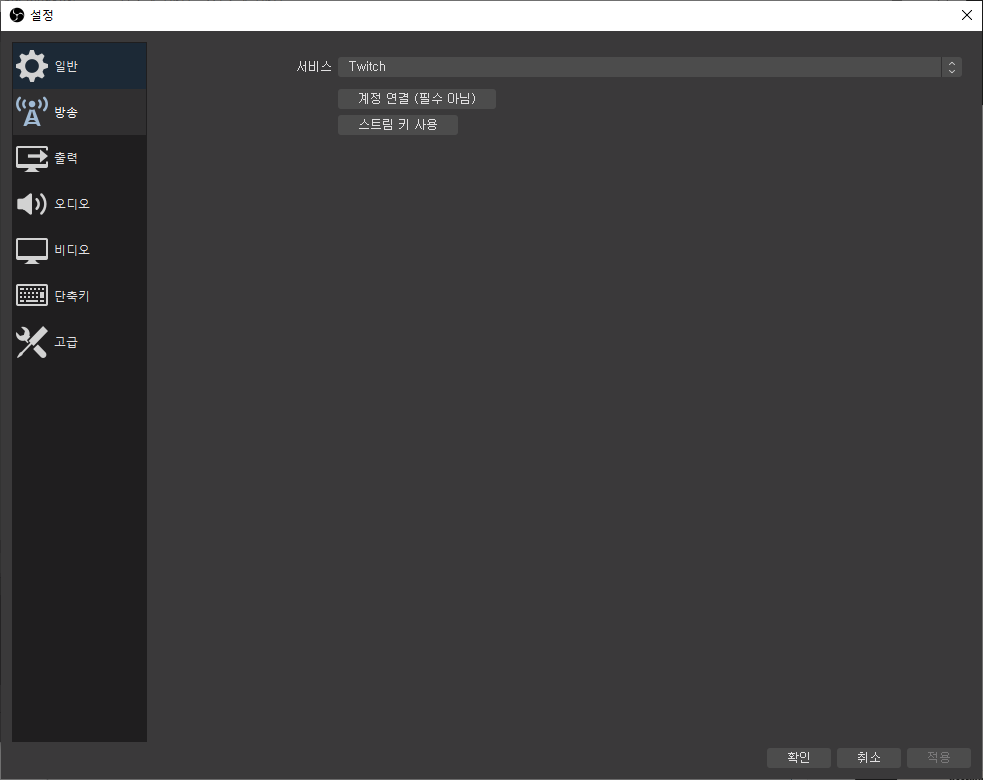Select the 오디오 speaker icon
983x780 pixels.
tap(32, 204)
